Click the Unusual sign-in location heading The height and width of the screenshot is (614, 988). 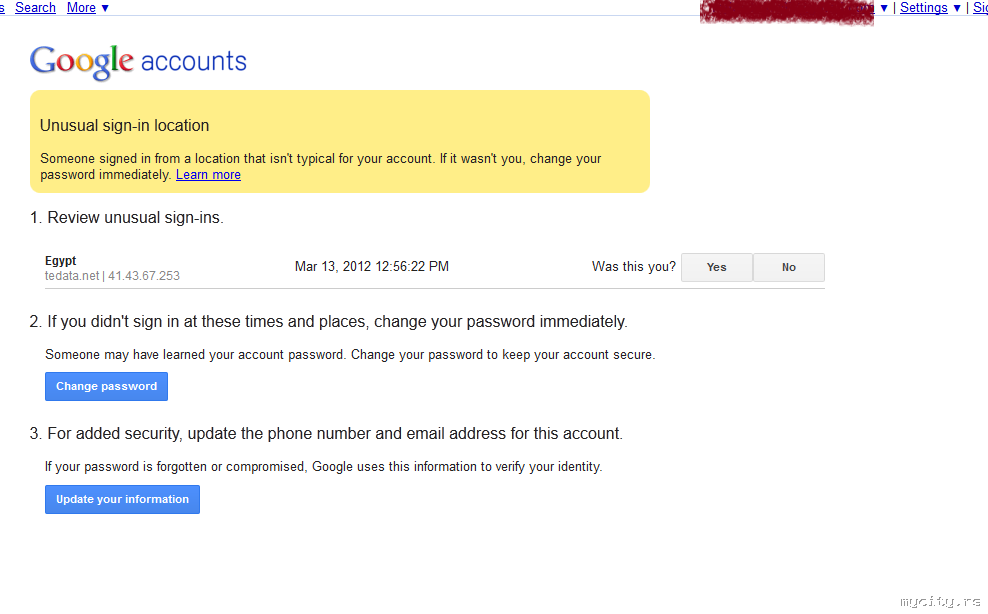[125, 126]
